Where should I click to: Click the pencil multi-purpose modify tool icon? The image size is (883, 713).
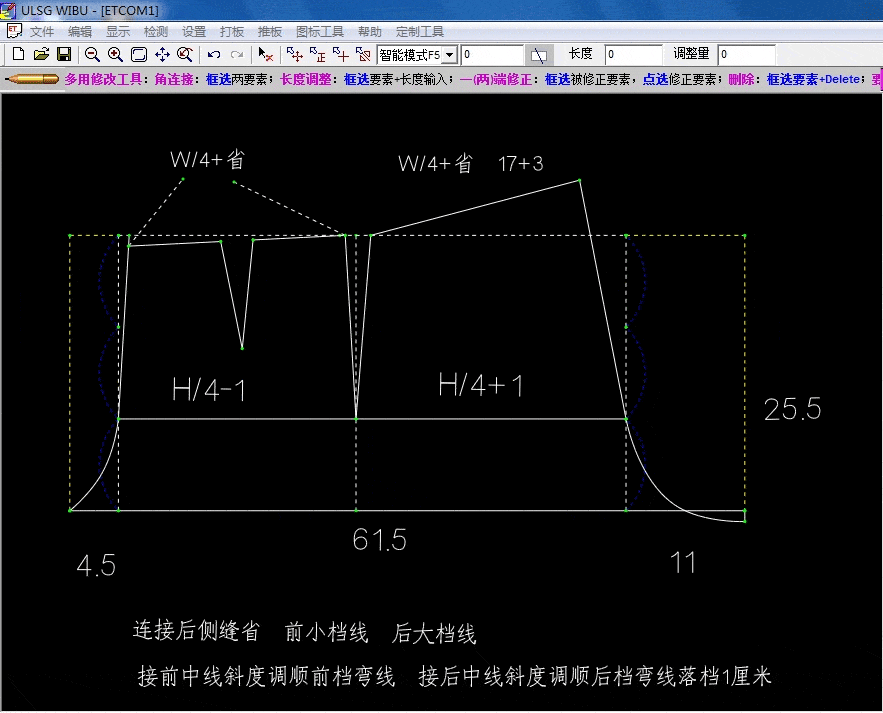(x=32, y=79)
